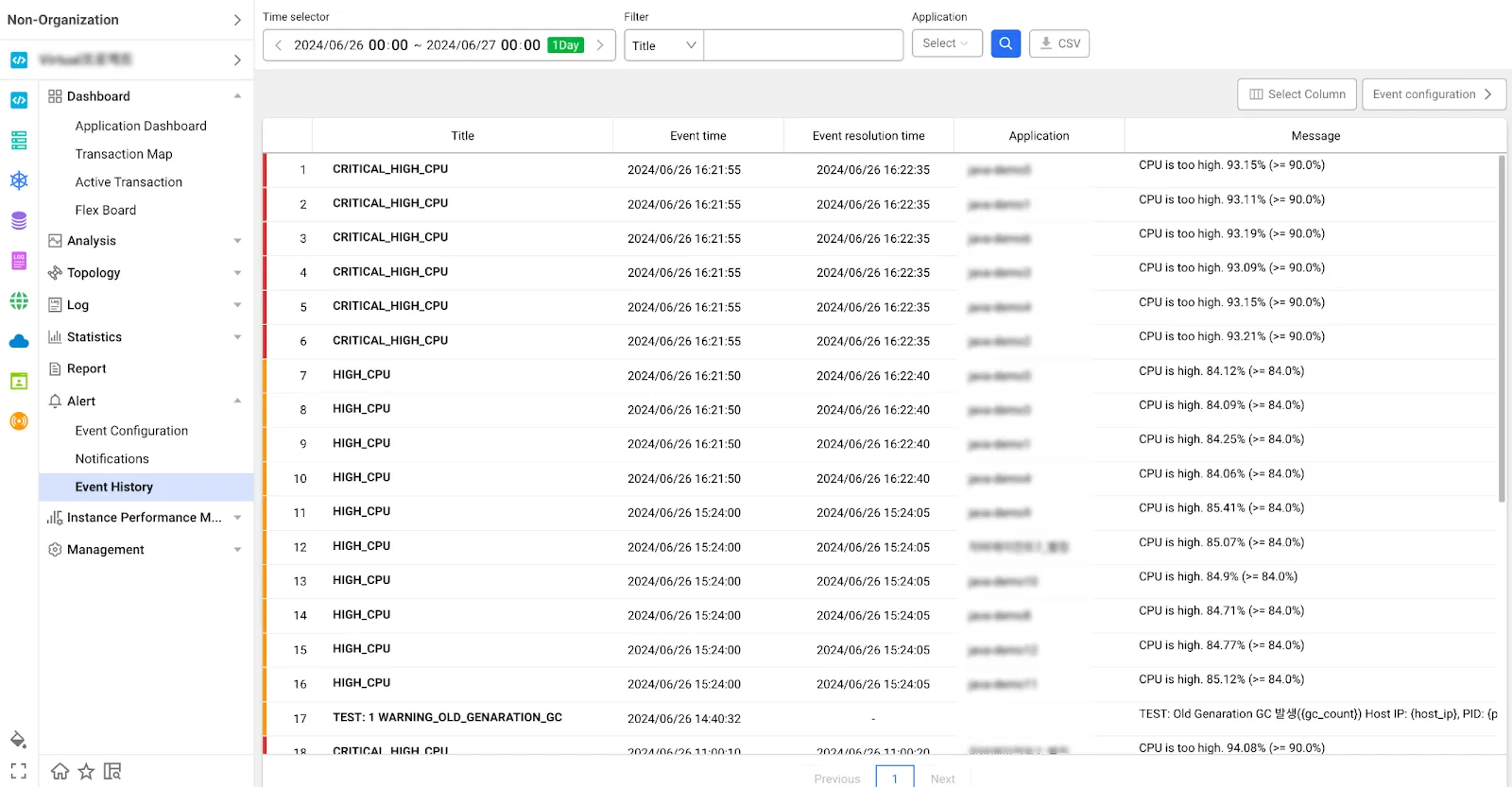The width and height of the screenshot is (1512, 787).
Task: Open the green account card icon
Action: tap(19, 382)
